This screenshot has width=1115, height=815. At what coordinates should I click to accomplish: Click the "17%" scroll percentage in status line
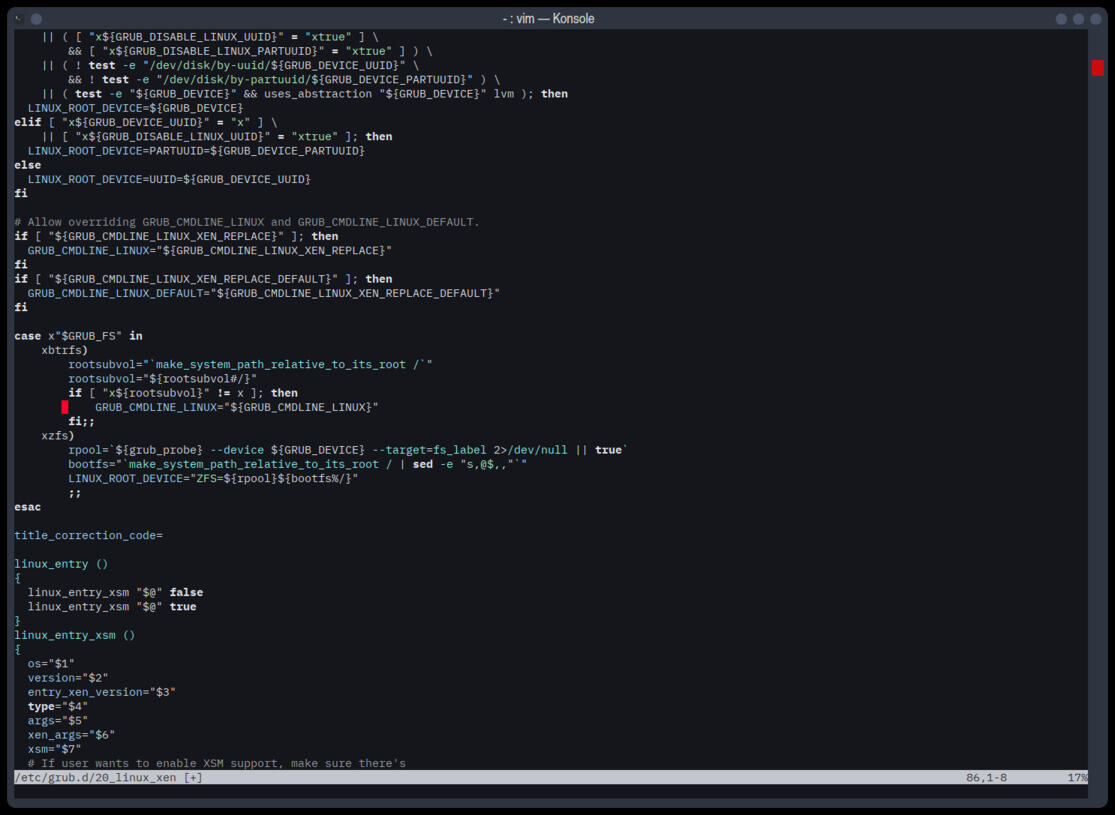point(1077,777)
